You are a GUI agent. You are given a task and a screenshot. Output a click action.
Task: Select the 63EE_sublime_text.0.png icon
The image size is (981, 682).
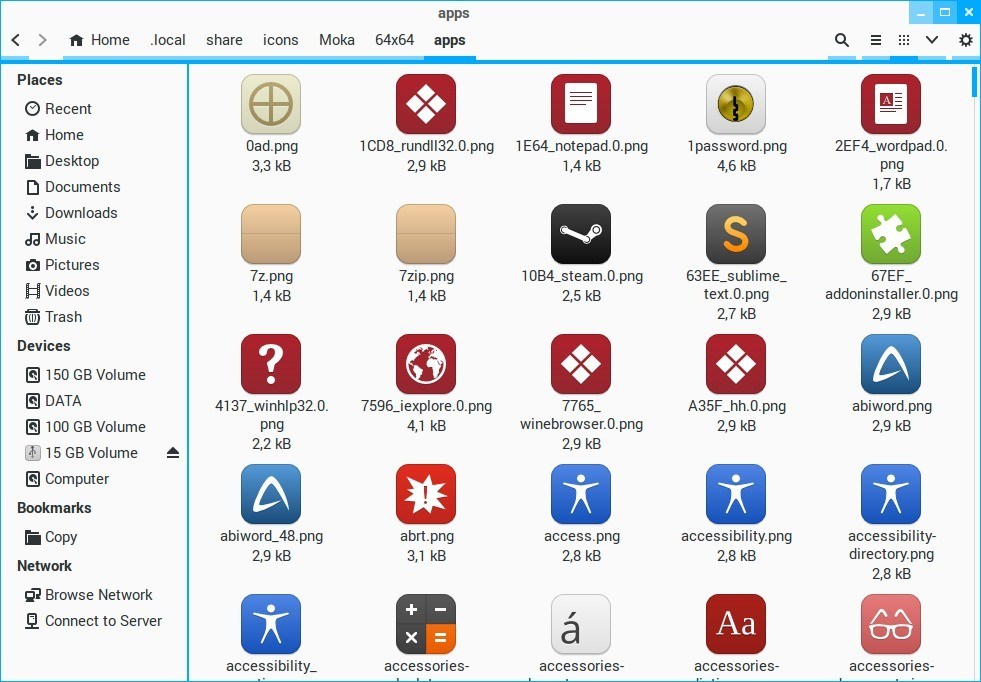pos(736,234)
